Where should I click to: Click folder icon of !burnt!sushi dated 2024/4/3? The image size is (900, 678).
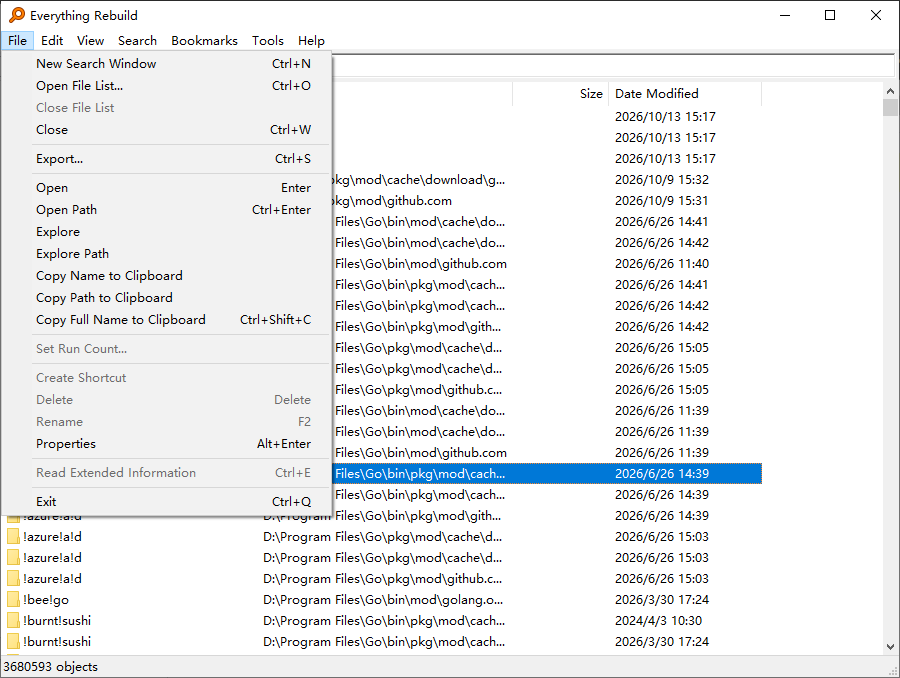[13, 621]
